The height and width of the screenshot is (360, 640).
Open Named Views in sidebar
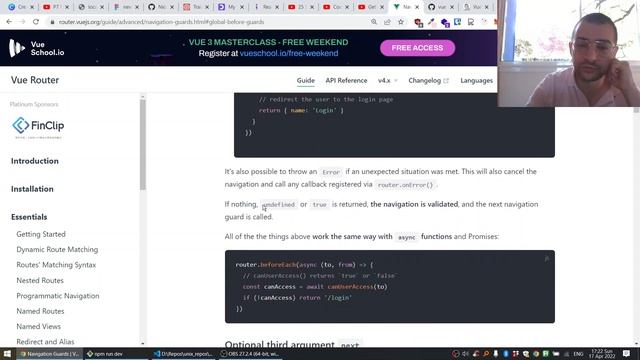tap(38, 327)
